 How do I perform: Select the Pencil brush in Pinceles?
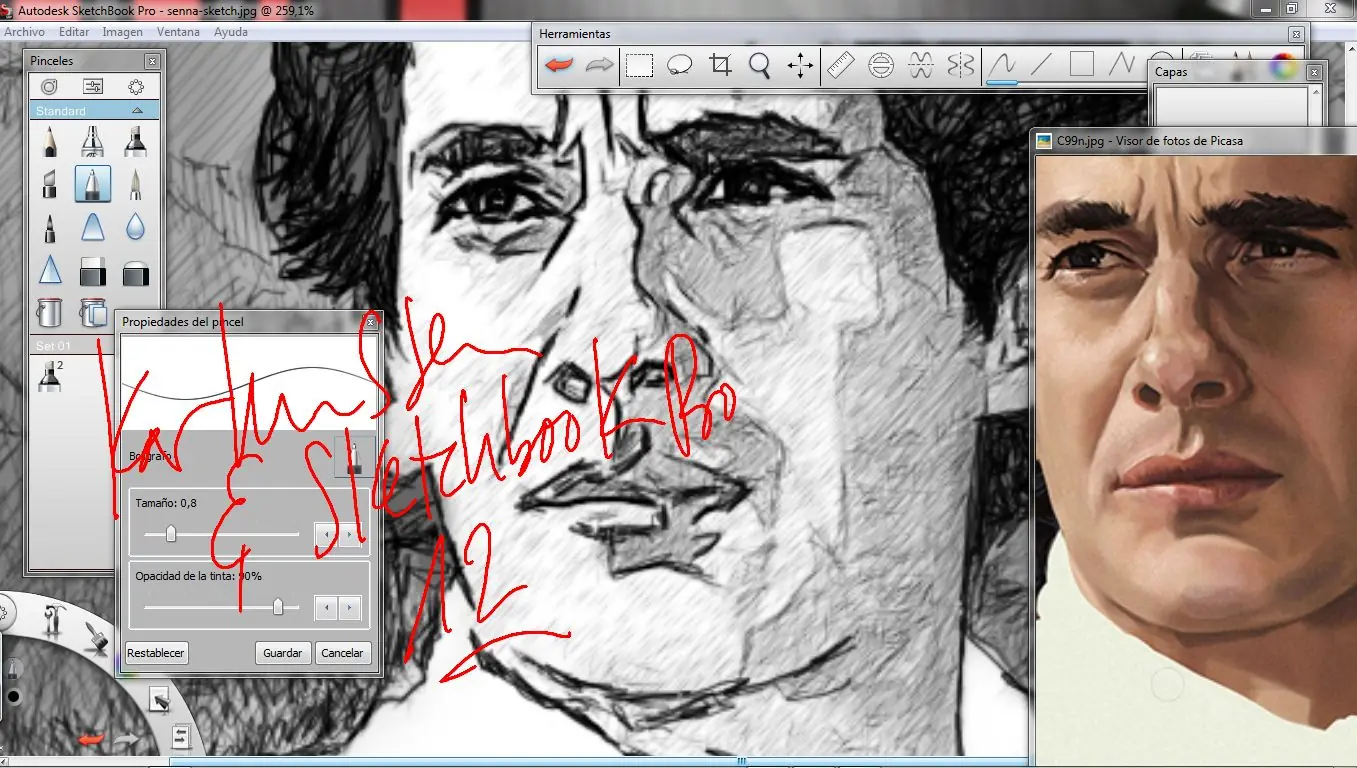(50, 141)
